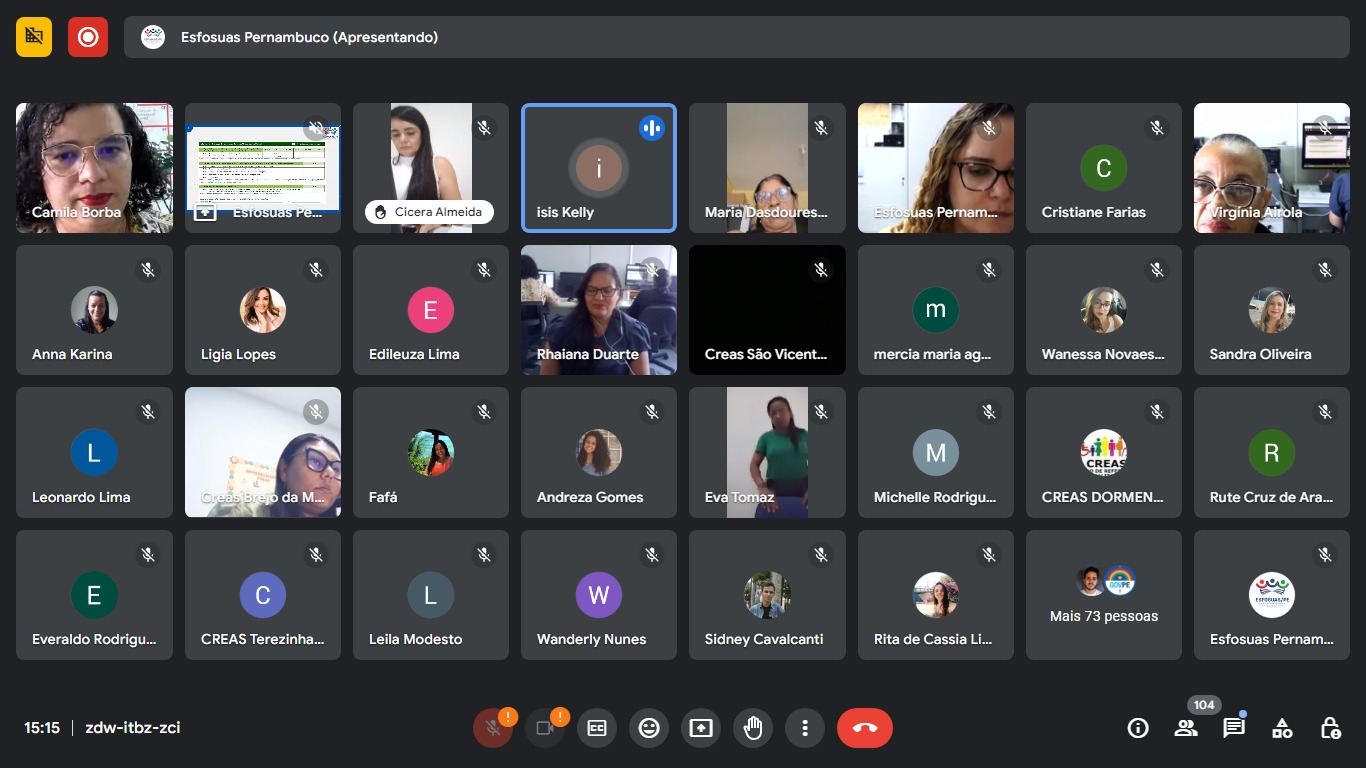Turn on the camera
This screenshot has height=768, width=1366.
tap(545, 728)
